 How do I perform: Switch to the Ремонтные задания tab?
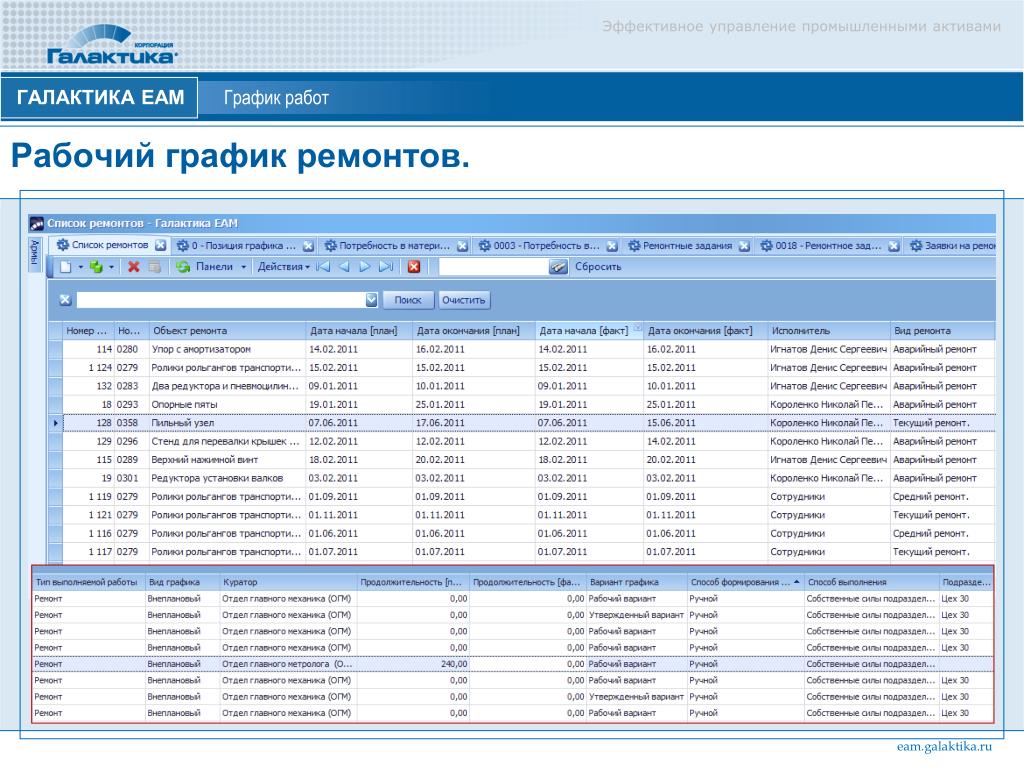tap(687, 246)
